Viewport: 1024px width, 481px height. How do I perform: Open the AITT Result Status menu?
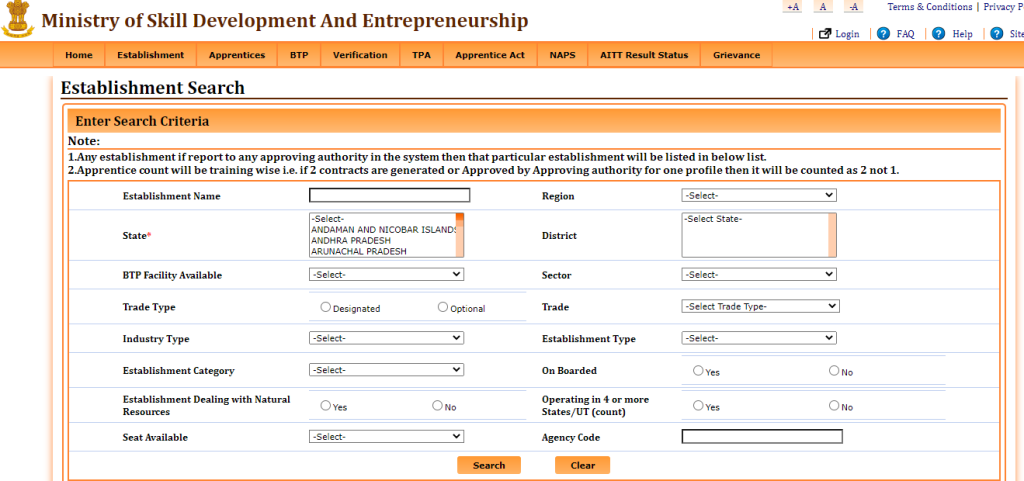pos(644,55)
